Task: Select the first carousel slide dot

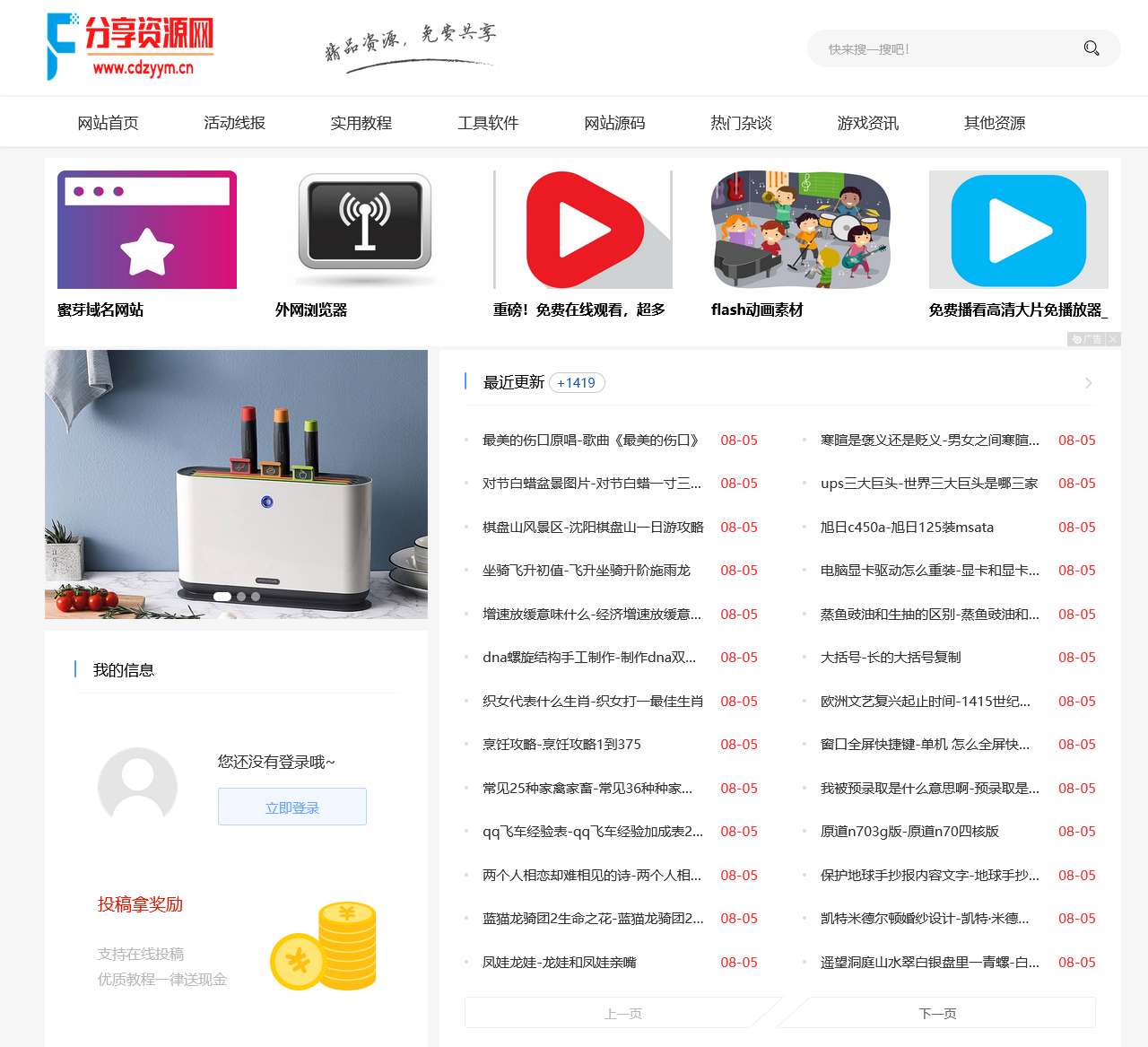Action: coord(222,597)
